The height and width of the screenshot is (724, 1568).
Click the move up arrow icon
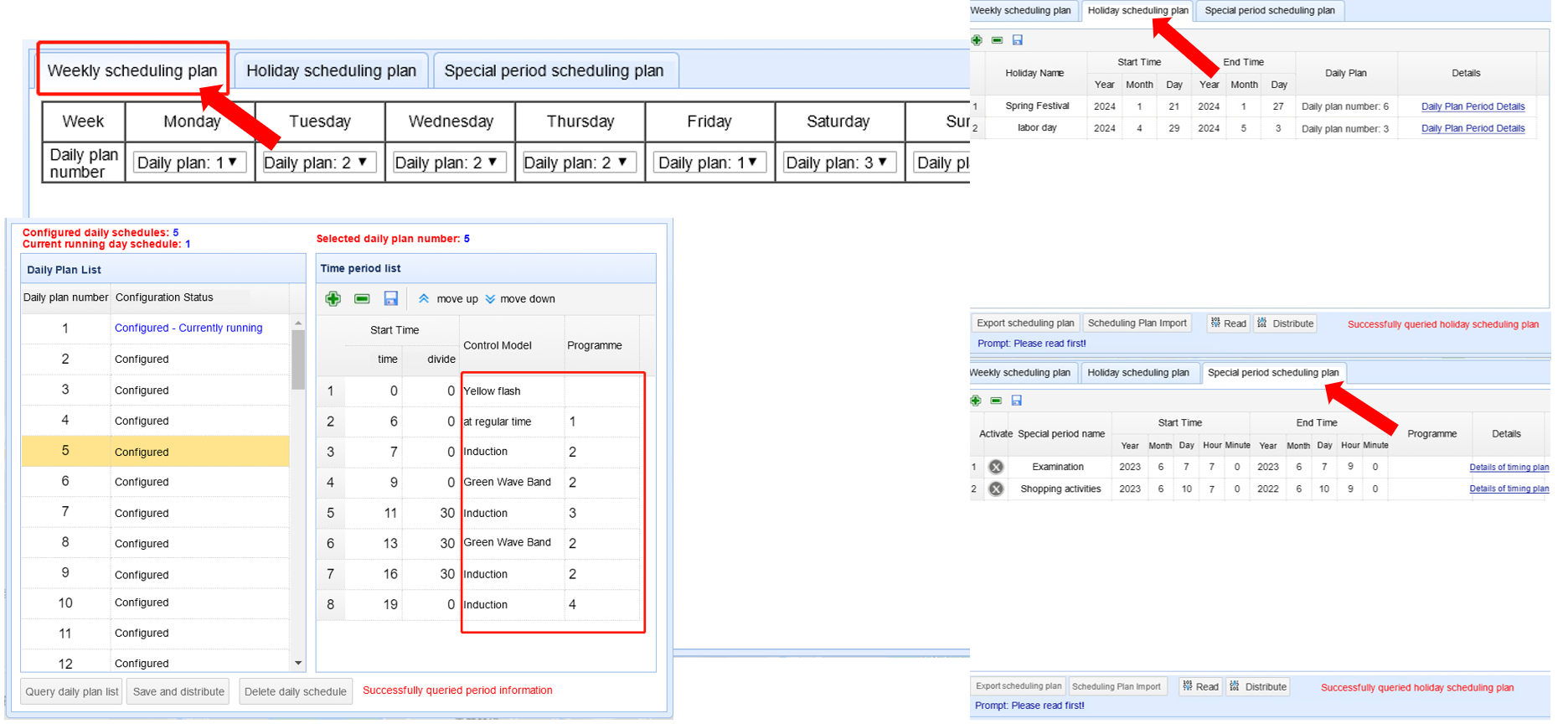pyautogui.click(x=424, y=299)
